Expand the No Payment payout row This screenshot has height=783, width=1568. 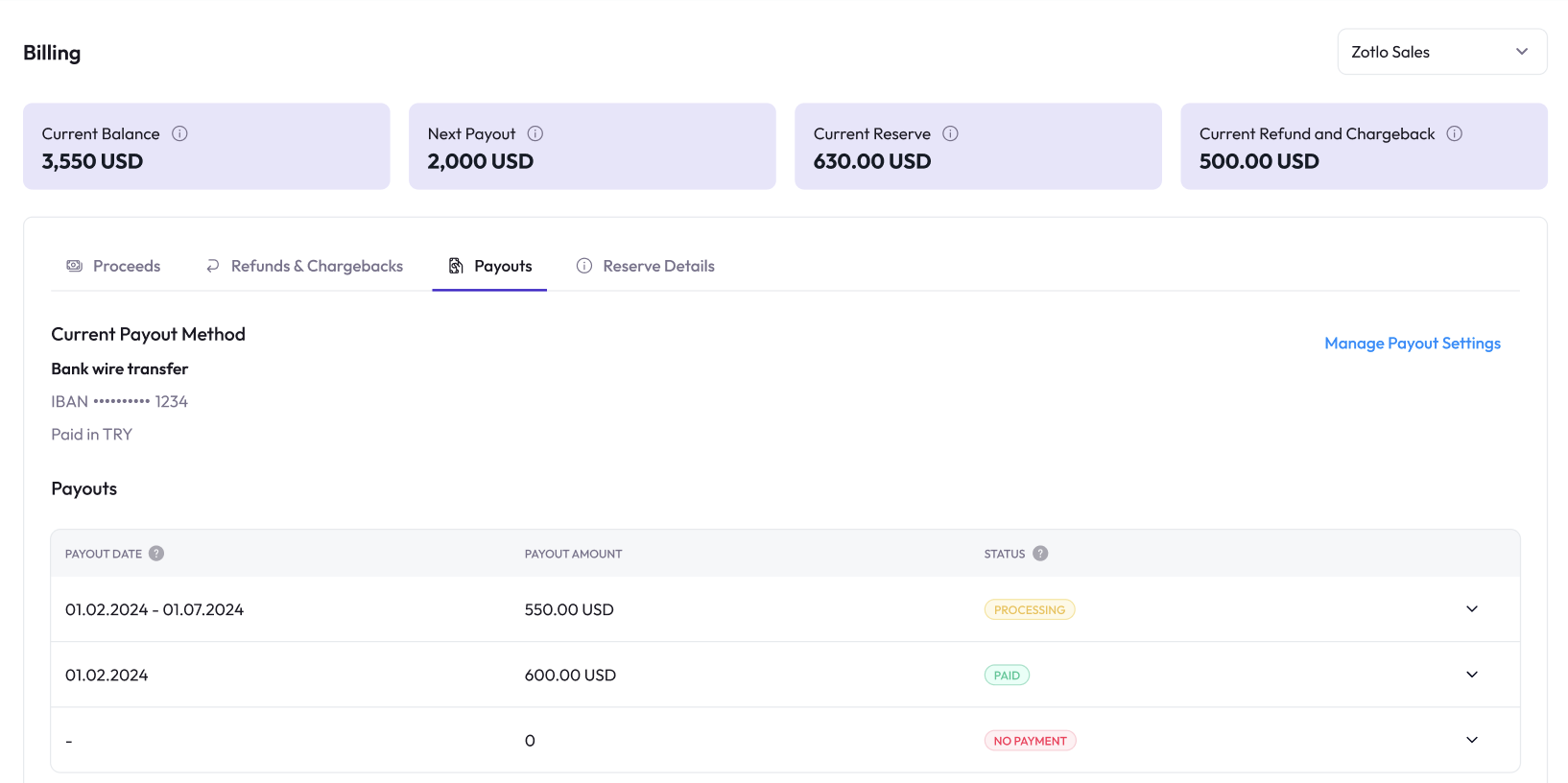[x=1472, y=740]
